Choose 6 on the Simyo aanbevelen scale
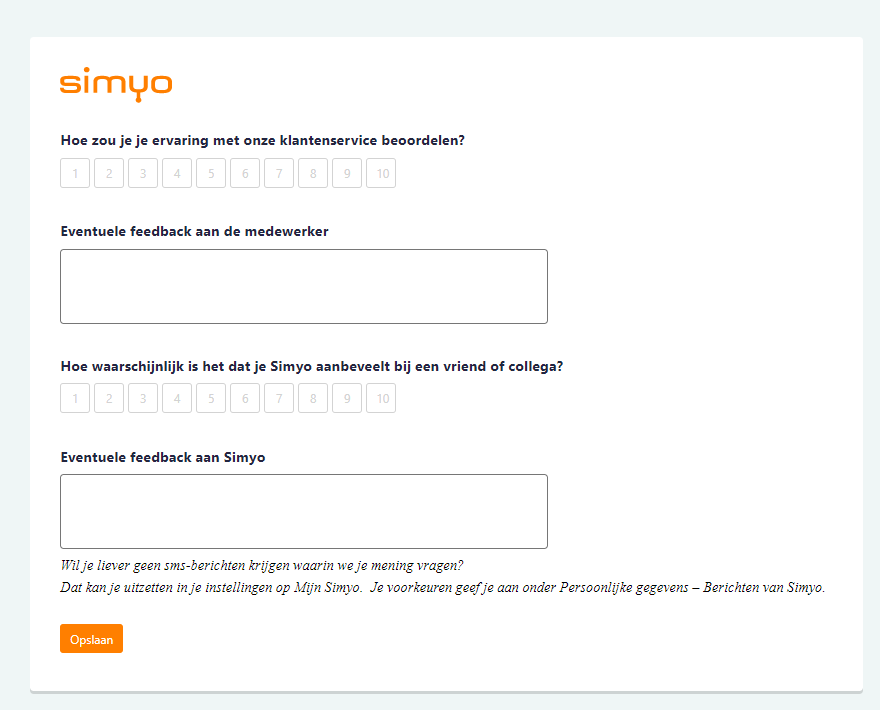The width and height of the screenshot is (880, 710). pos(245,398)
